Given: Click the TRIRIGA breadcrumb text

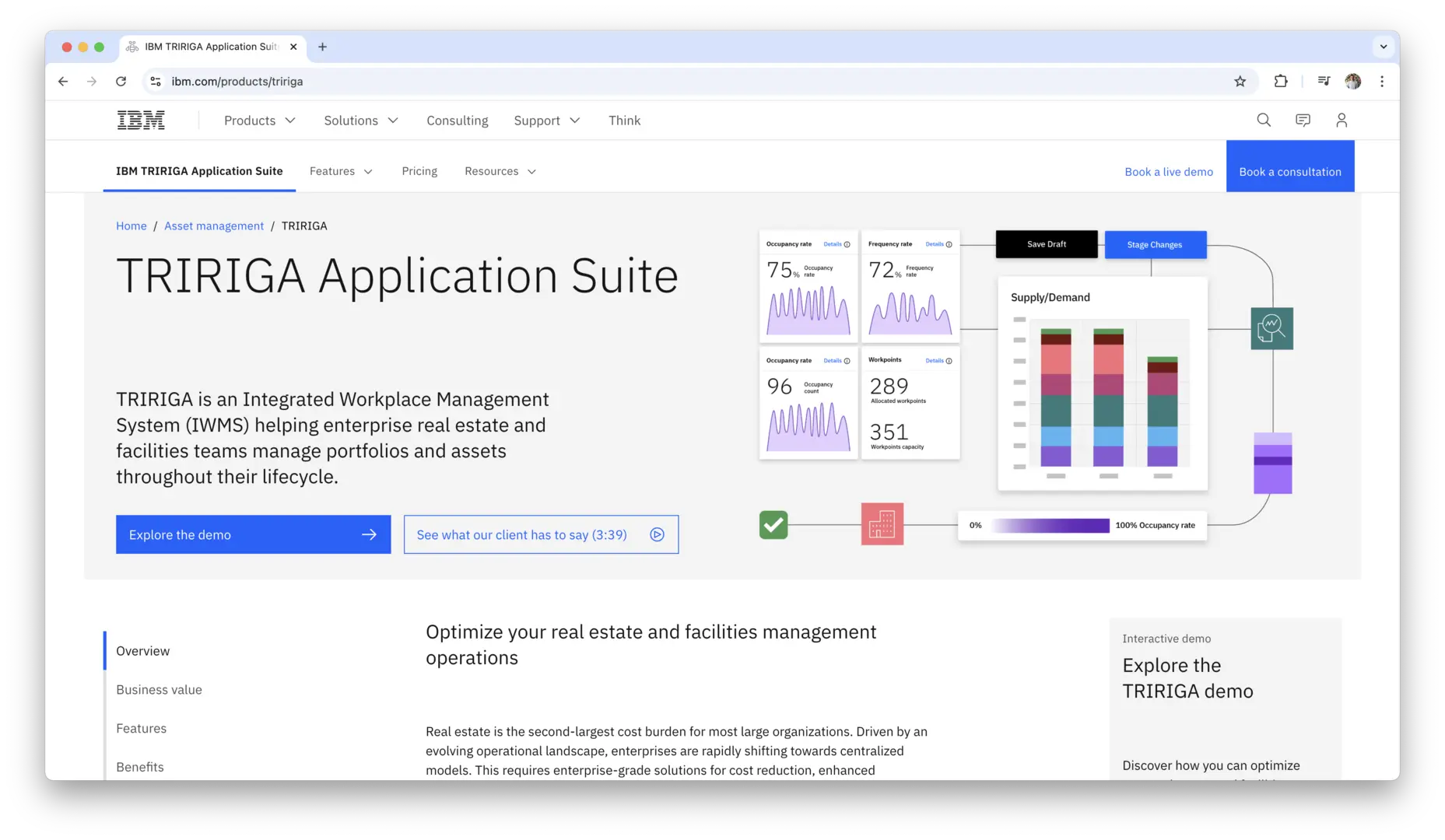Looking at the screenshot, I should pyautogui.click(x=304, y=226).
